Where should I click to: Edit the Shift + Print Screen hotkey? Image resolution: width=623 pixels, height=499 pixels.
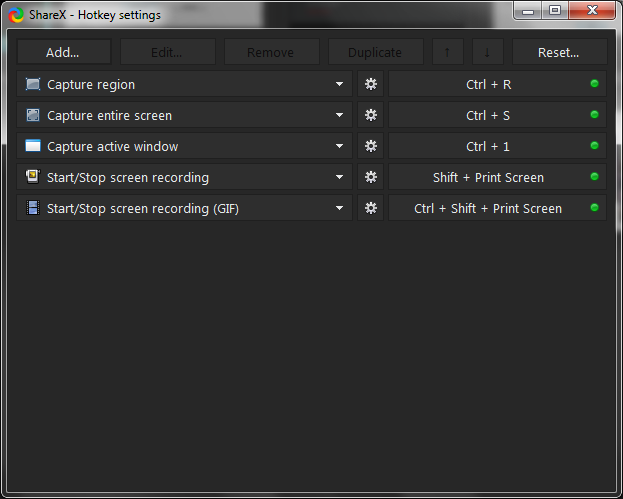[x=489, y=177]
